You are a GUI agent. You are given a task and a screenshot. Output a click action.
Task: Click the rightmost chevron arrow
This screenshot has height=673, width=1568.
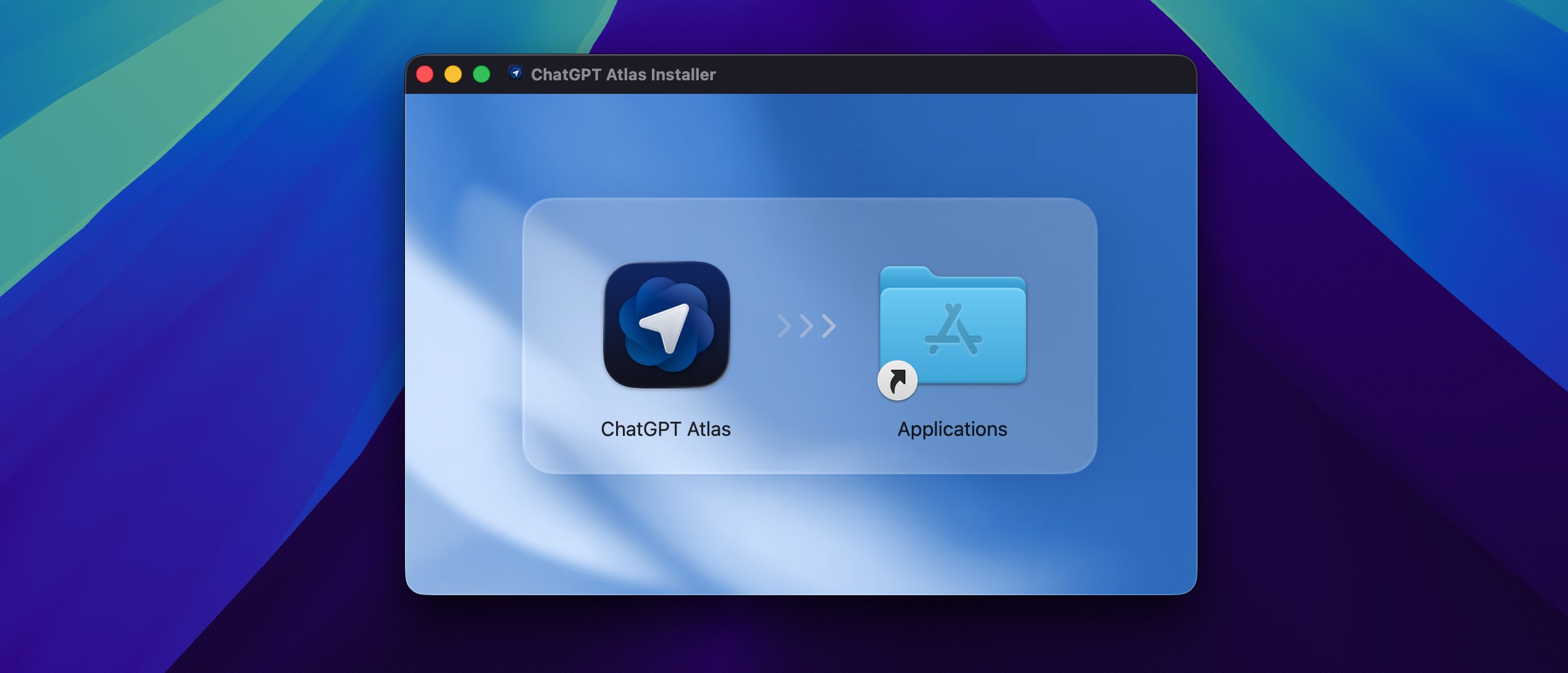tap(829, 326)
